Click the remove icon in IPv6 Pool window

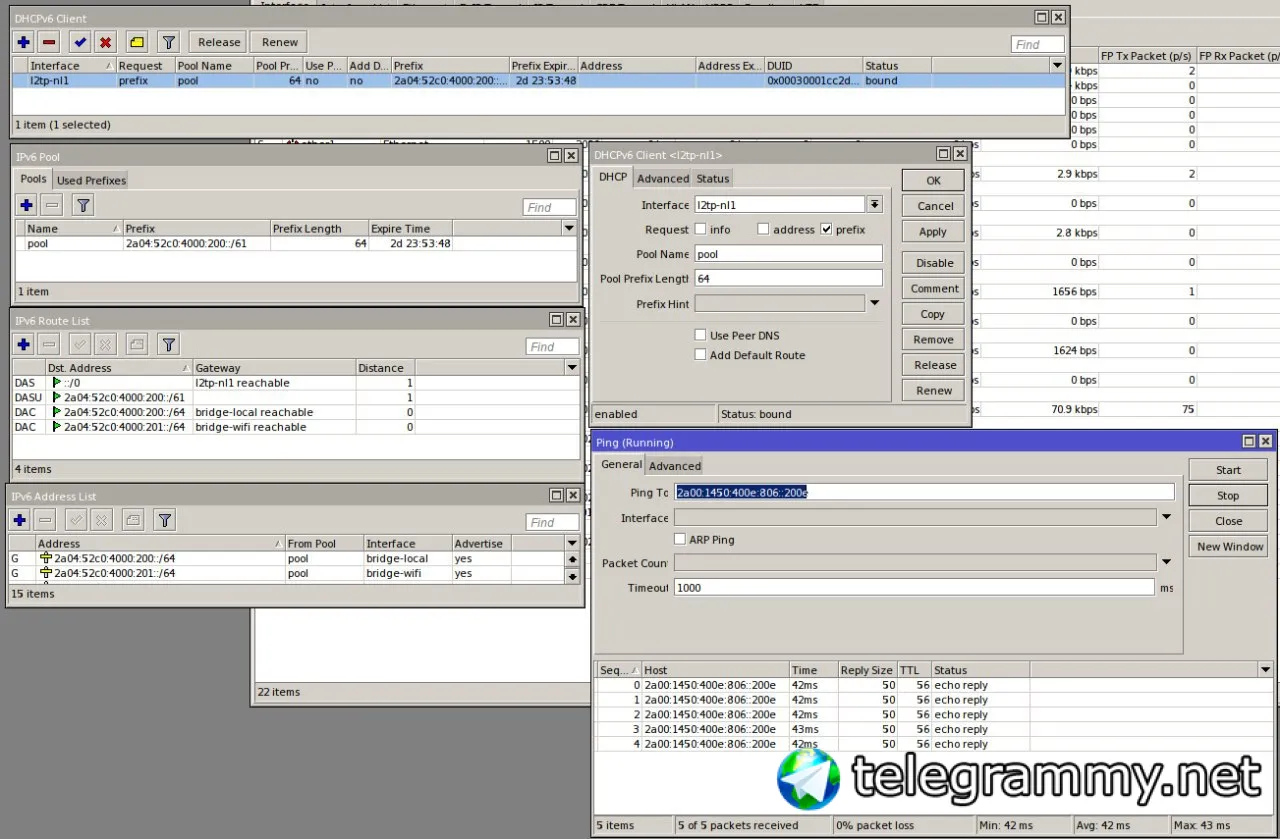[x=52, y=205]
